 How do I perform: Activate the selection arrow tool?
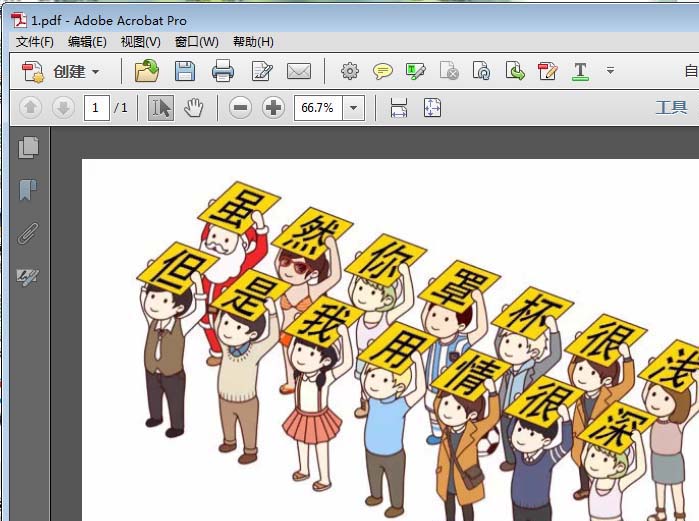(x=160, y=108)
